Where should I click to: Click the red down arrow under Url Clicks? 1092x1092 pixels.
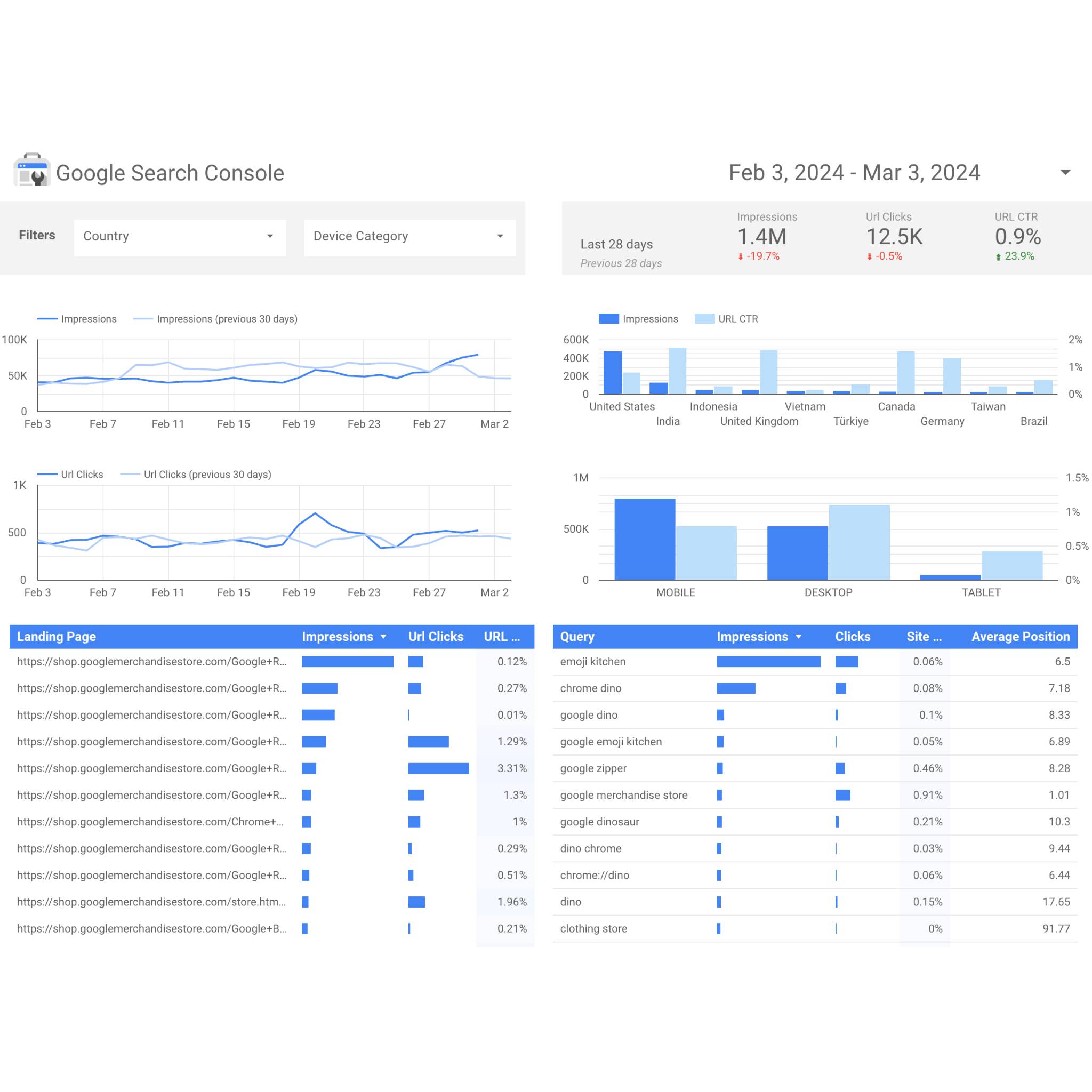[869, 257]
